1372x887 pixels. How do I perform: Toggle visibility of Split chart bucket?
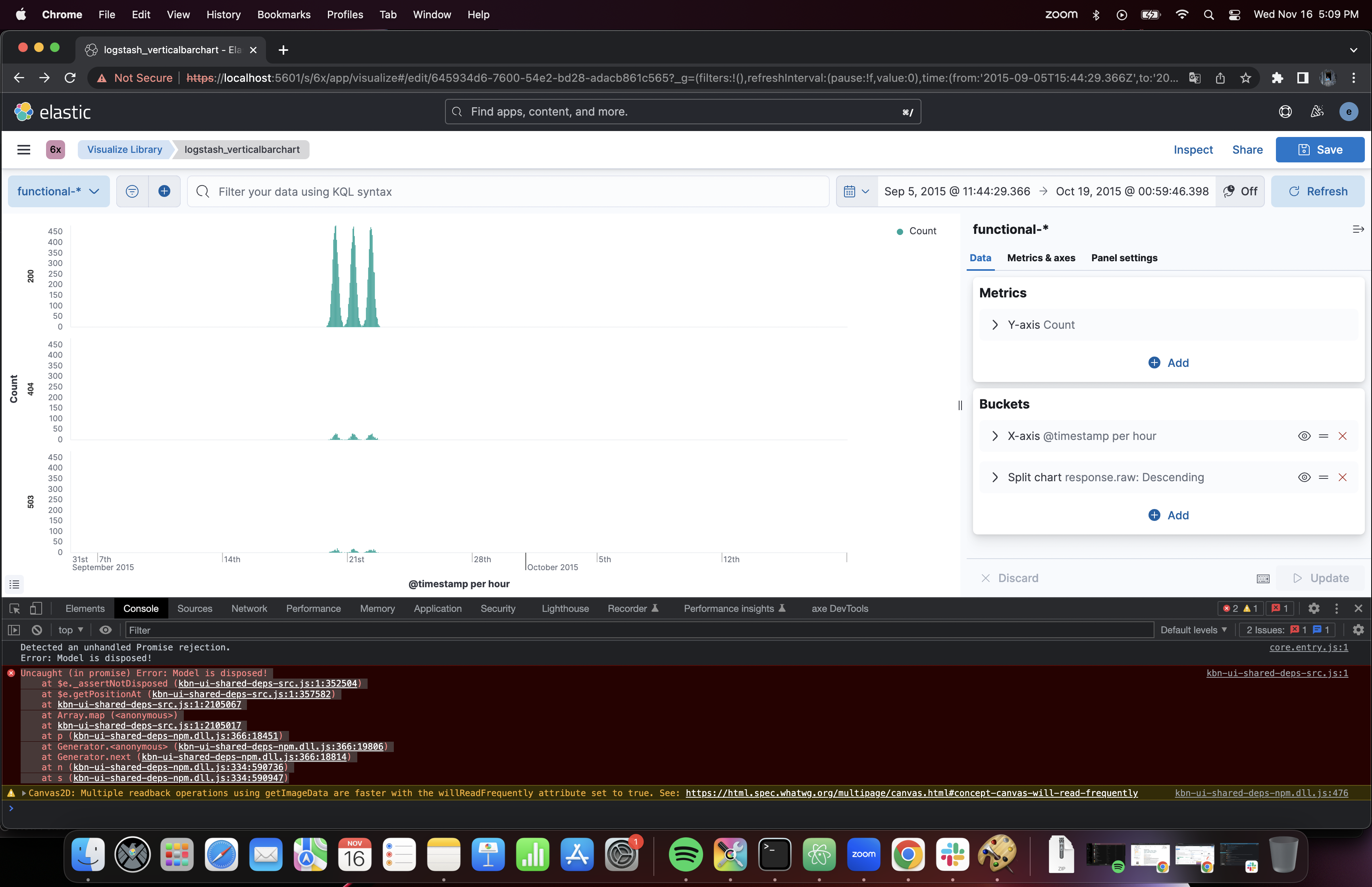click(x=1304, y=478)
